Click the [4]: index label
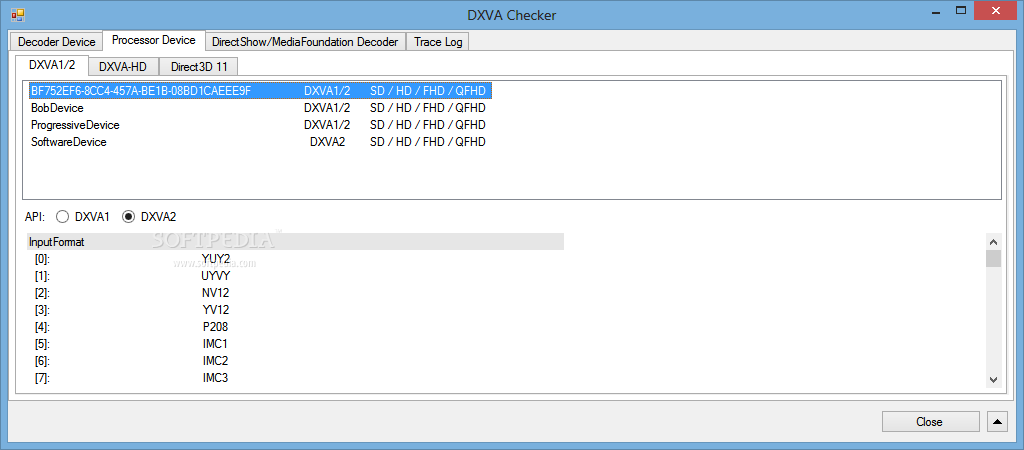 point(42,327)
